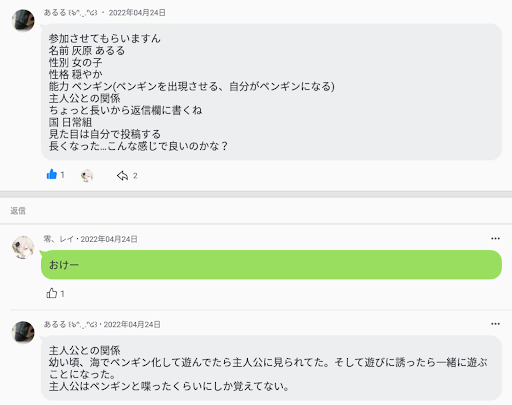Click あるる's avatar on the top post
The height and width of the screenshot is (405, 512).
point(23,20)
